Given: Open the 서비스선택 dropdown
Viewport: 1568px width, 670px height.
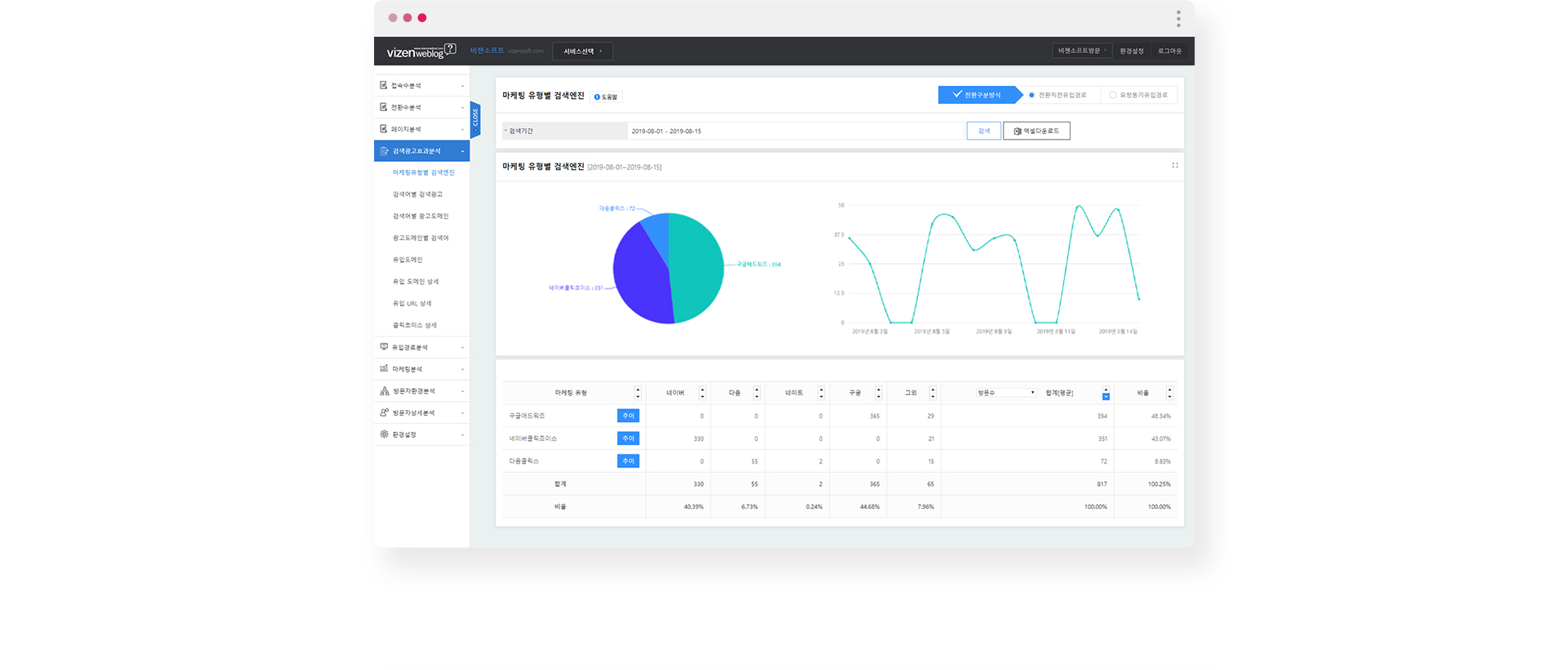Looking at the screenshot, I should click(x=582, y=51).
